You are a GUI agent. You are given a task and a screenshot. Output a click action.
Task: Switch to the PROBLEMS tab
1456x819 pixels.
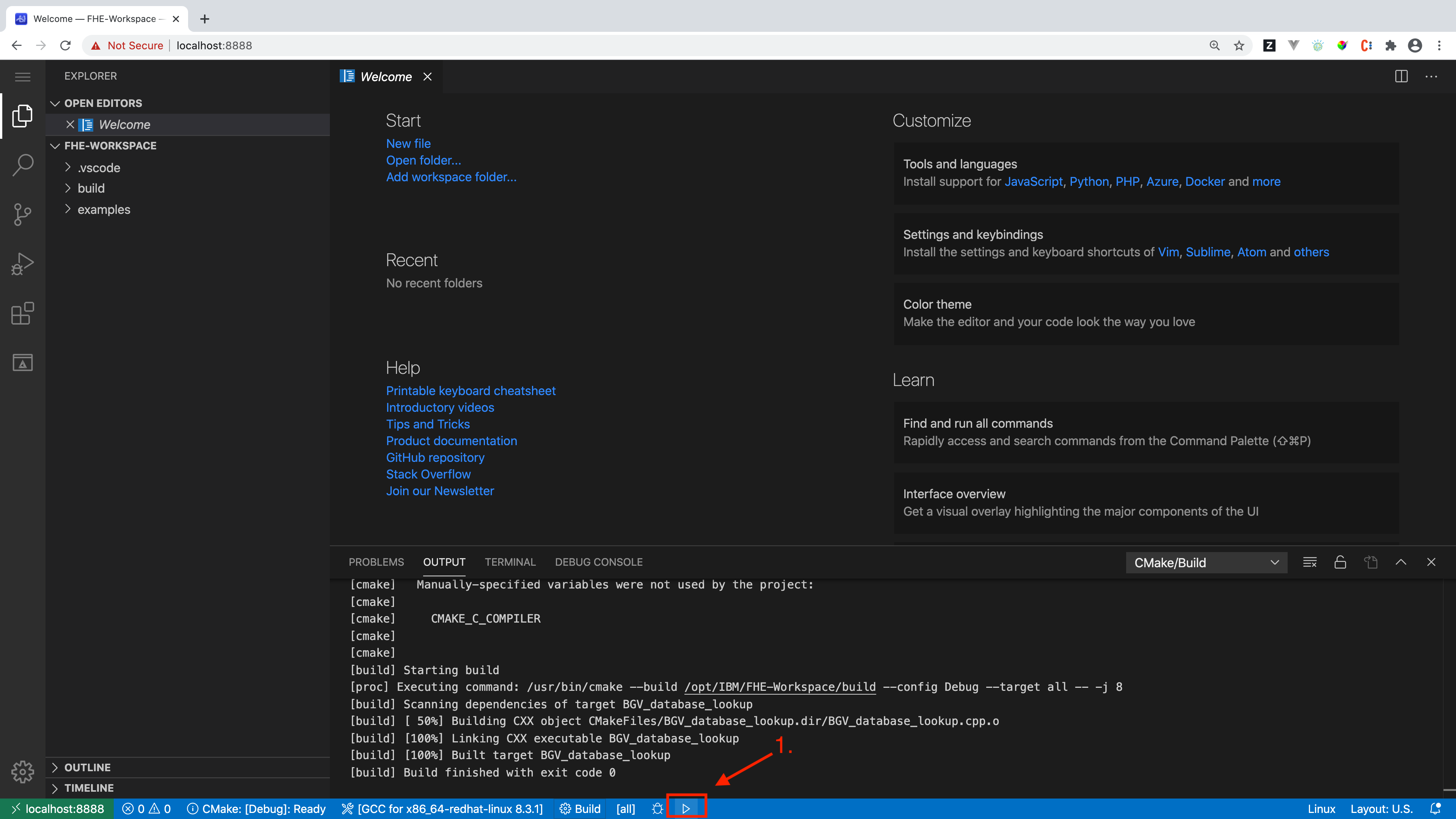point(376,561)
